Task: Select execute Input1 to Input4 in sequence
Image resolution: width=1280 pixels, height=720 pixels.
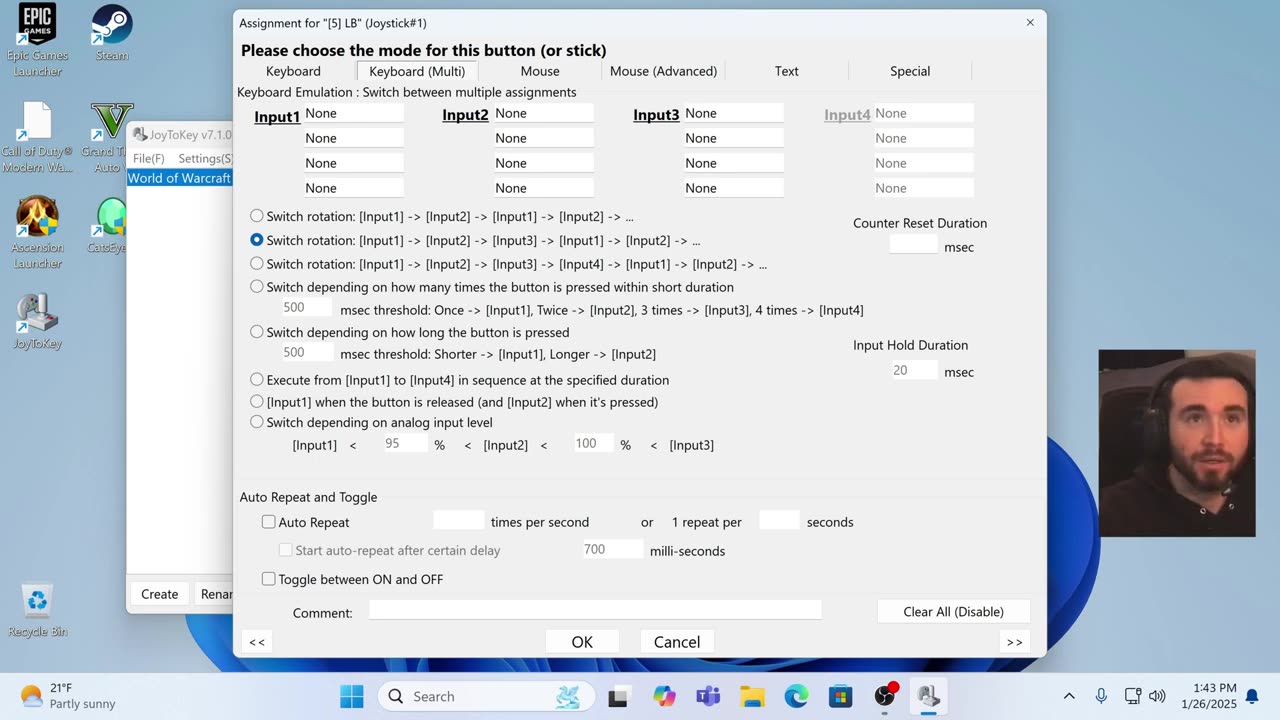Action: pyautogui.click(x=257, y=380)
